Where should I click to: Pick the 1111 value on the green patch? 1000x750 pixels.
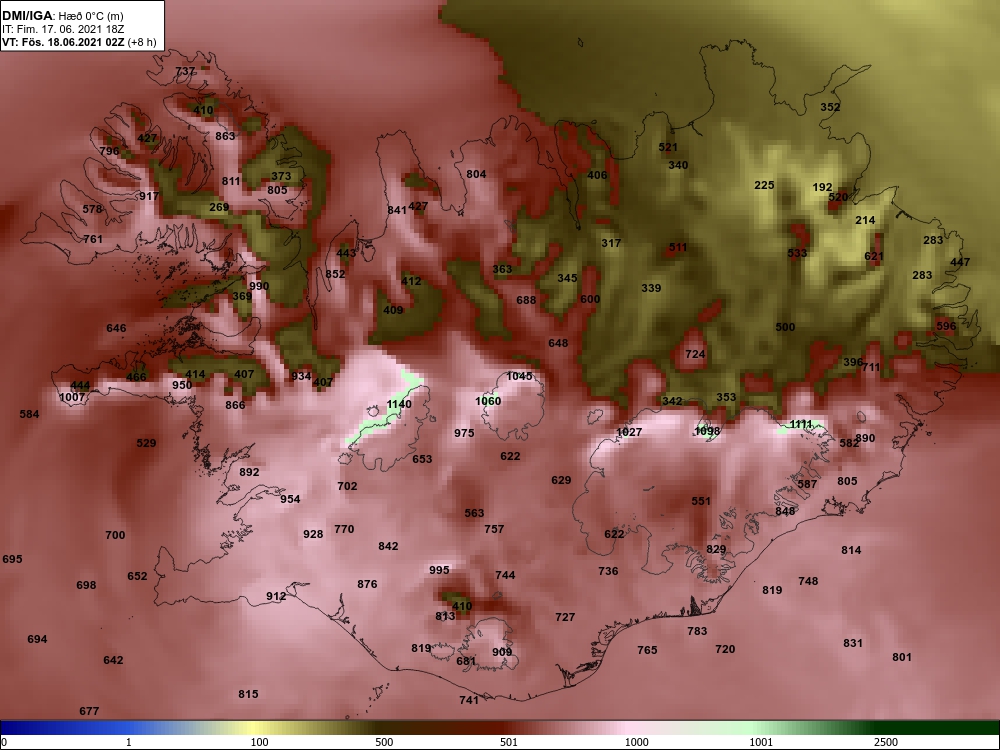point(801,424)
